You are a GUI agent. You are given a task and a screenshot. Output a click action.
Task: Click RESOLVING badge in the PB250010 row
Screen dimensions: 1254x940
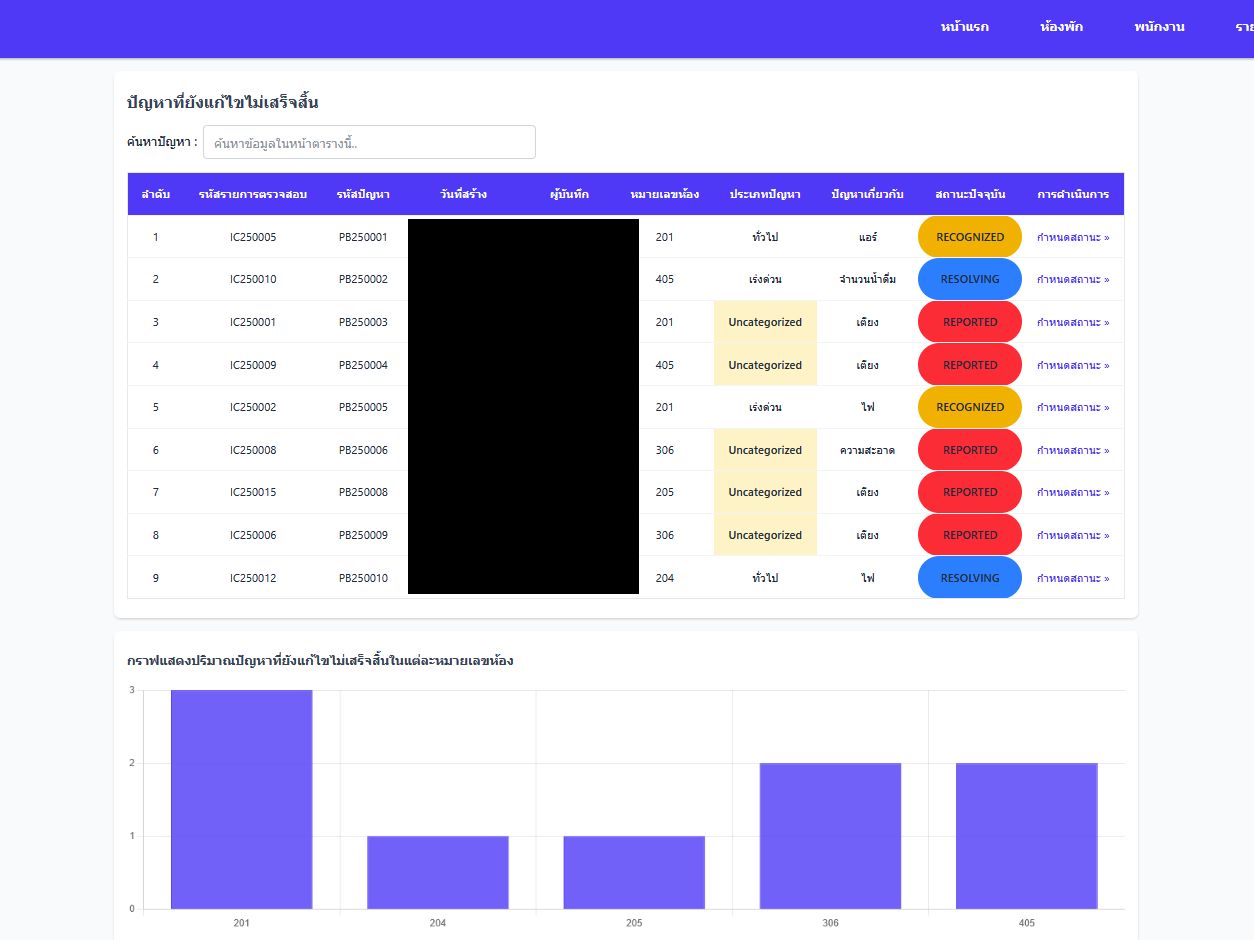point(969,578)
